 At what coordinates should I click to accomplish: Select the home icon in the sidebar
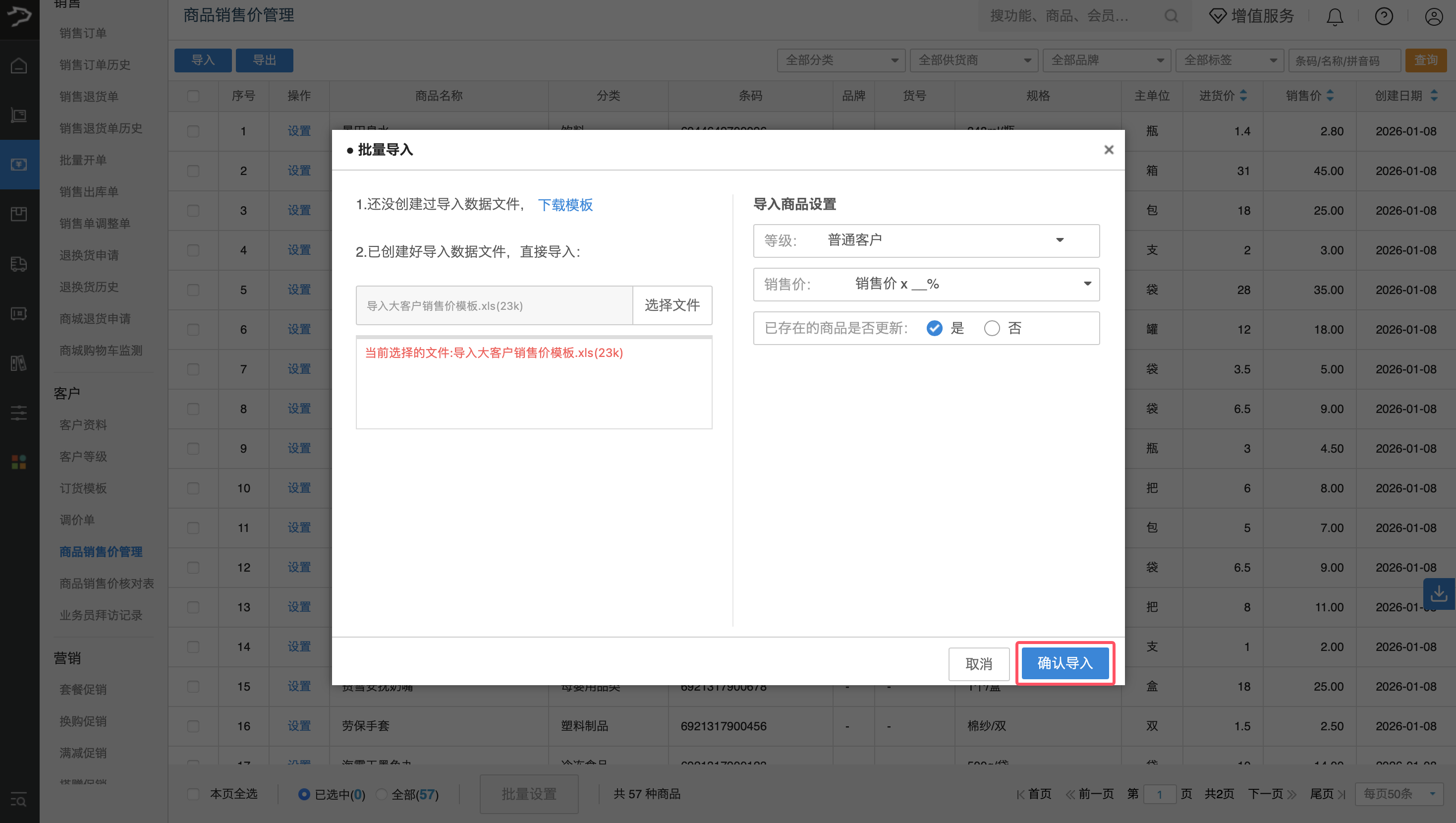tap(19, 65)
